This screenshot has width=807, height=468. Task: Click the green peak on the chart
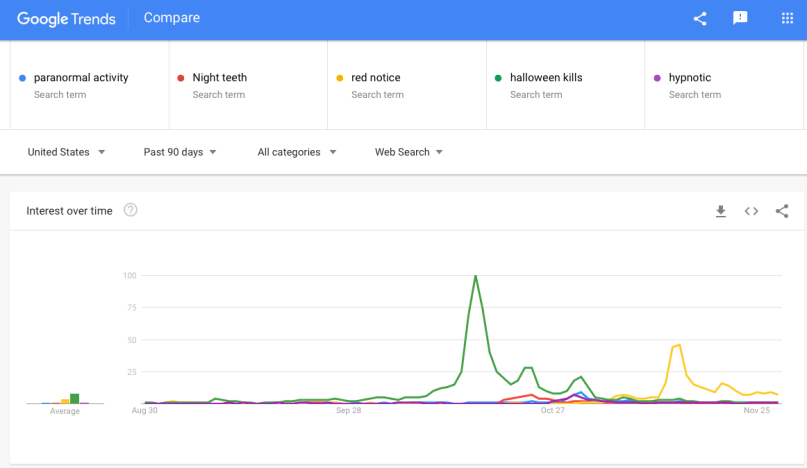click(475, 276)
